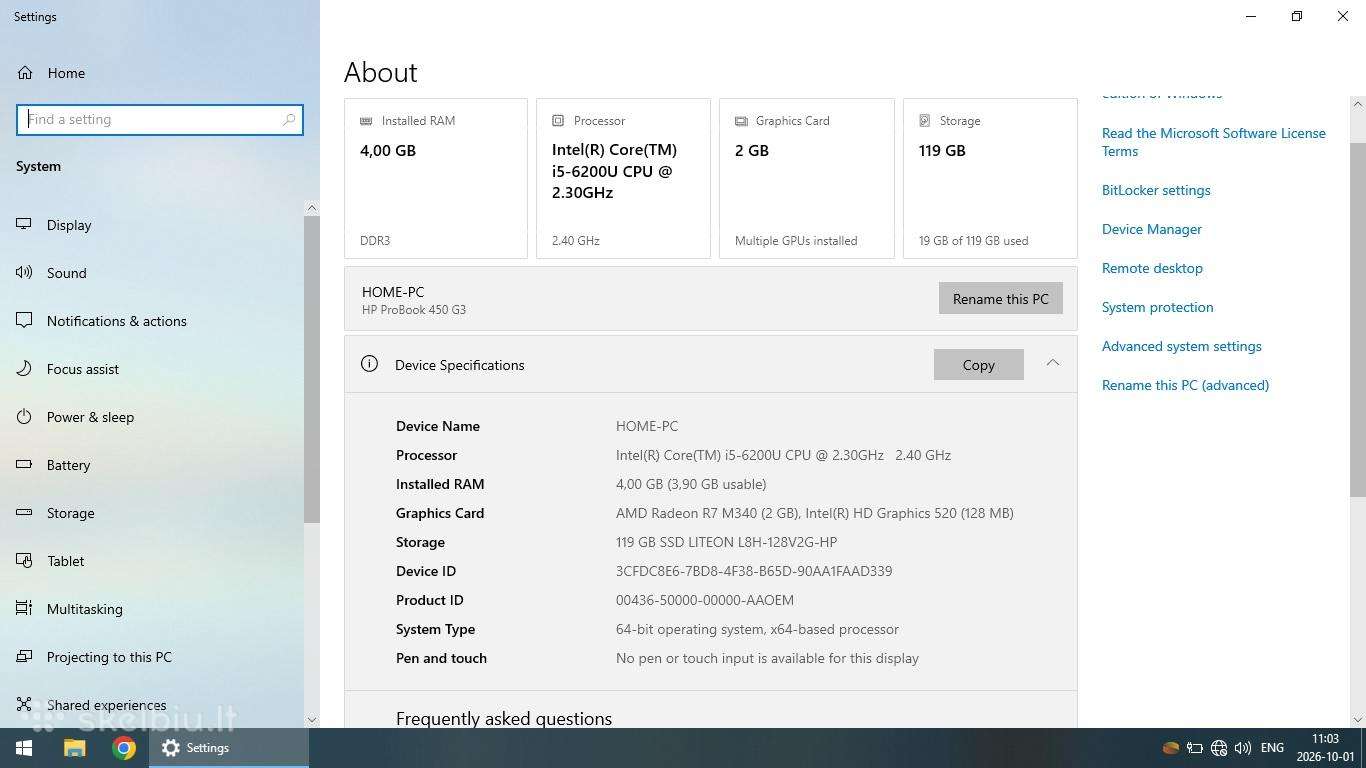The height and width of the screenshot is (768, 1366).
Task: Click the Power & sleep power icon
Action: click(24, 417)
